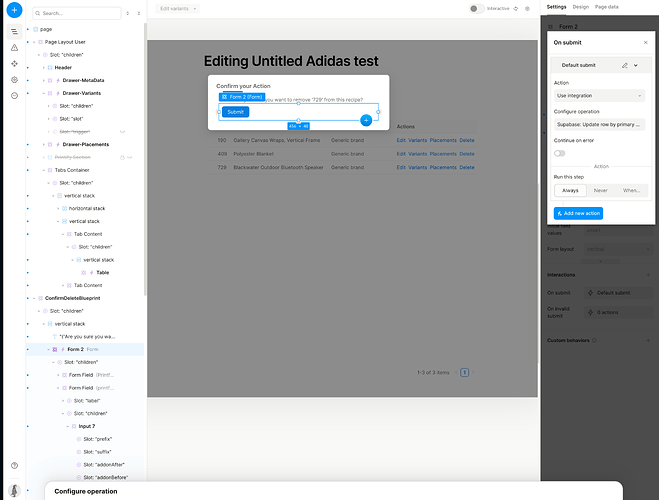The width and height of the screenshot is (659, 500).
Task: Close the On submit panel
Action: pyautogui.click(x=646, y=42)
